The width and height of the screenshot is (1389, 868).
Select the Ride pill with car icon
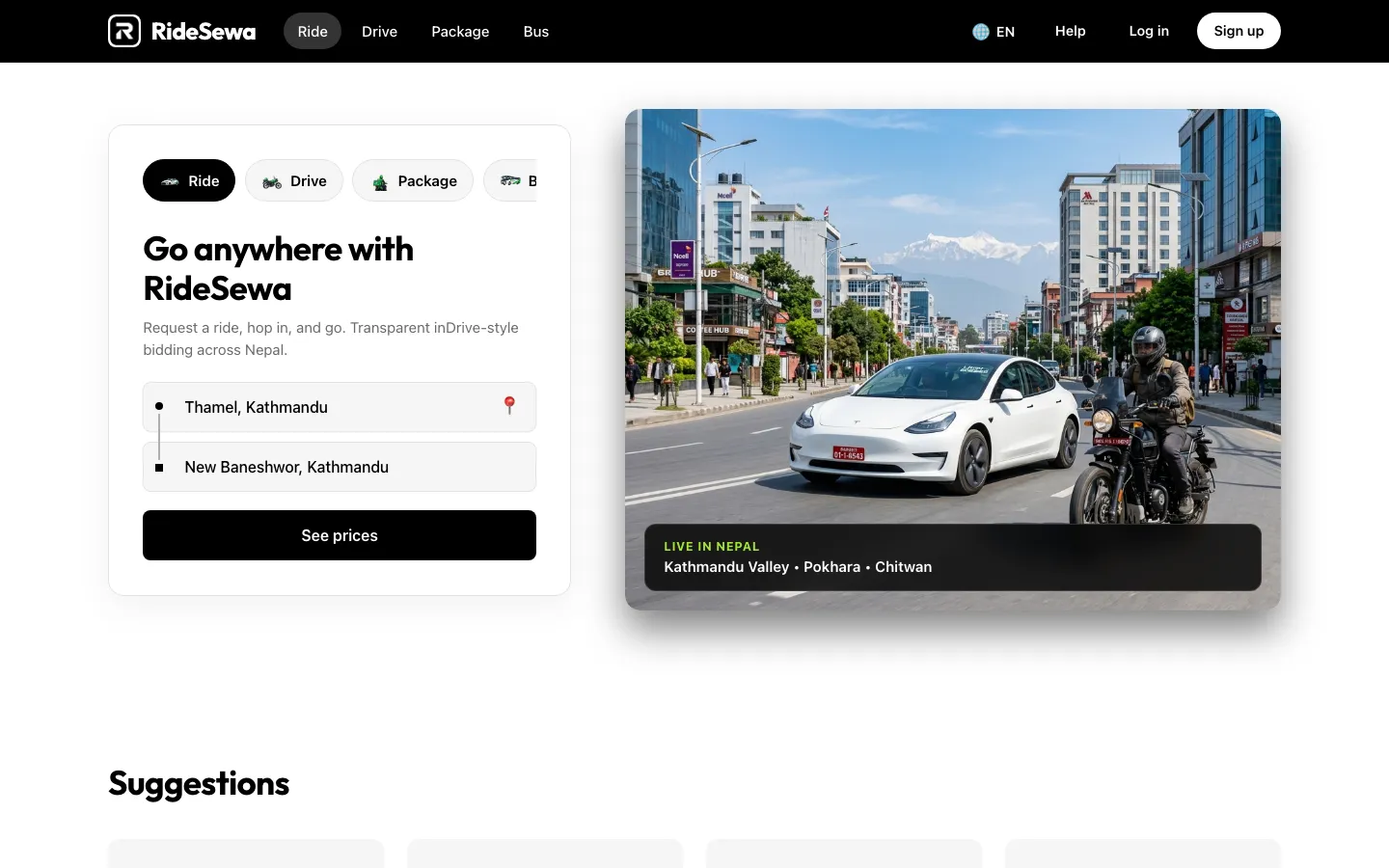pyautogui.click(x=189, y=180)
